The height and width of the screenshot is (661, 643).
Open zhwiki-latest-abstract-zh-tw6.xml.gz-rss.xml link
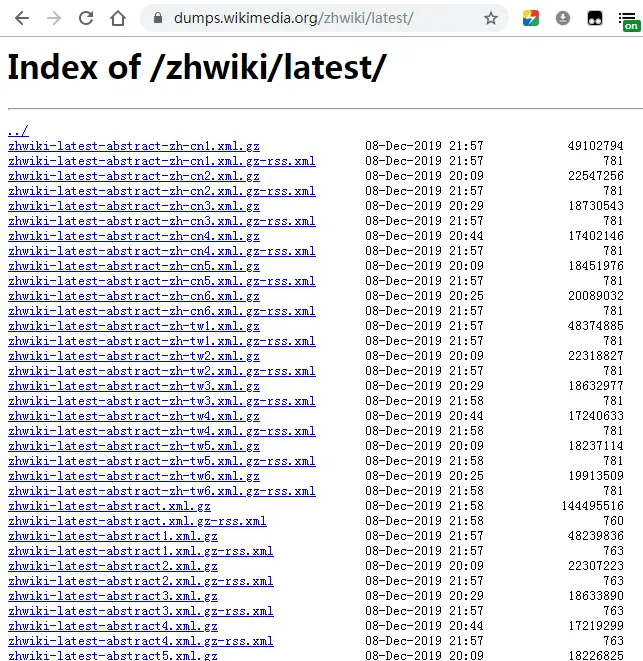pos(161,491)
